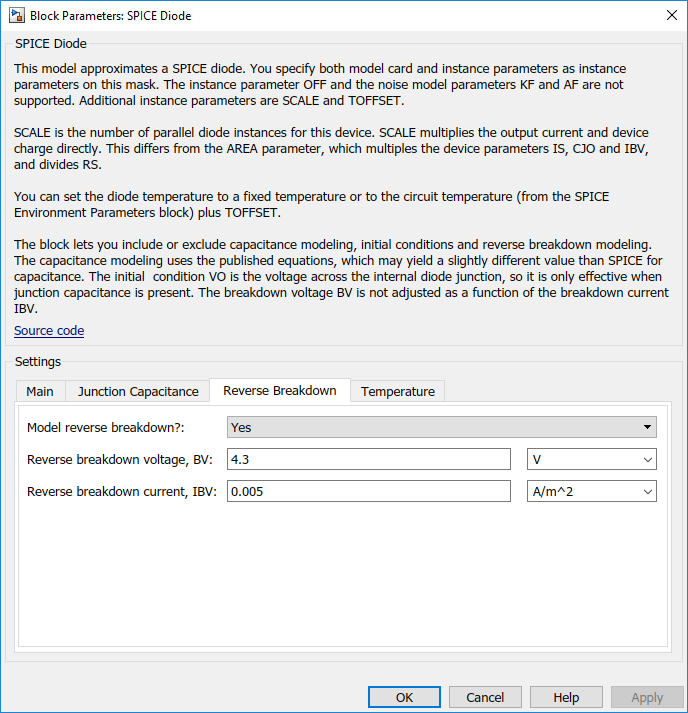Open the BV unit dropdown showing V
Image resolution: width=688 pixels, height=713 pixels.
pos(592,459)
